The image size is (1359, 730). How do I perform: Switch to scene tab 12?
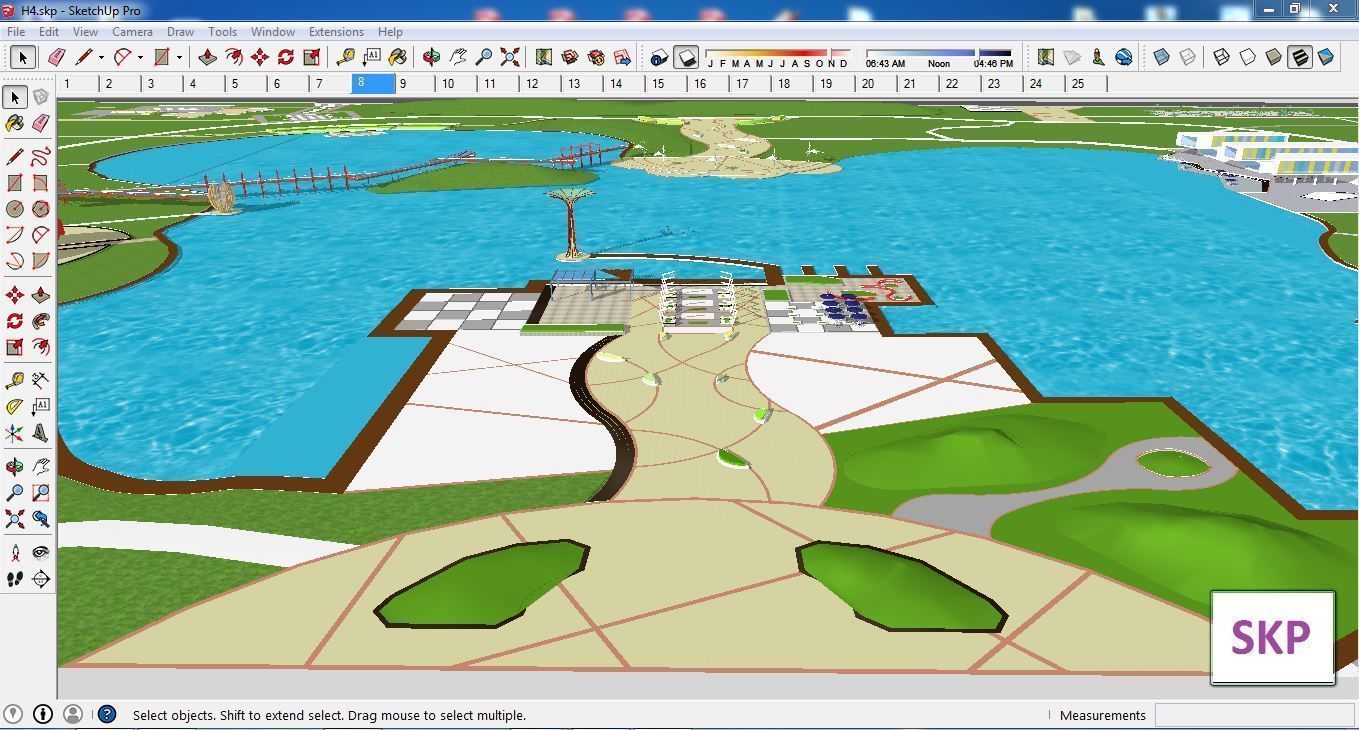point(540,84)
